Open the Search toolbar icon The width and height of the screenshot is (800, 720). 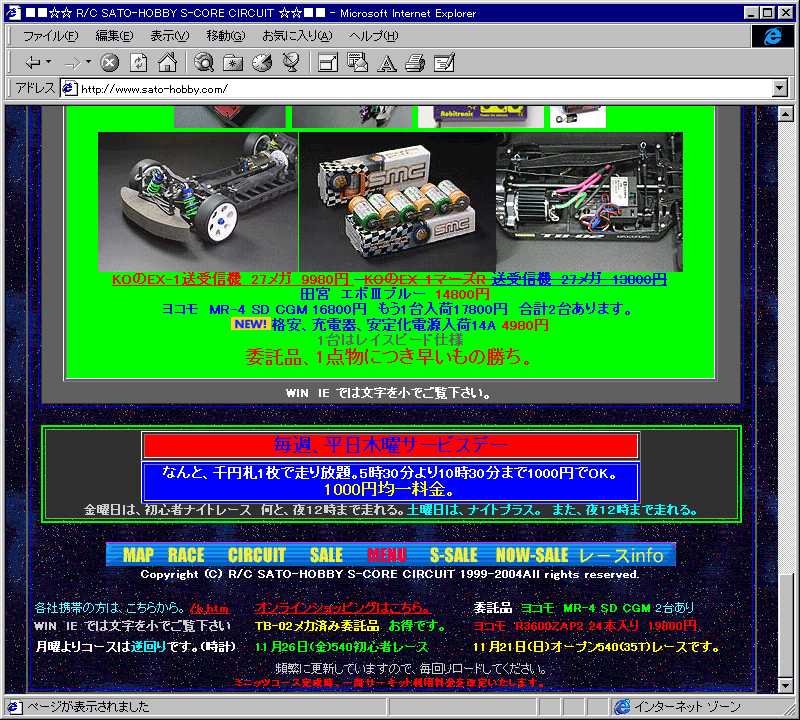point(204,62)
